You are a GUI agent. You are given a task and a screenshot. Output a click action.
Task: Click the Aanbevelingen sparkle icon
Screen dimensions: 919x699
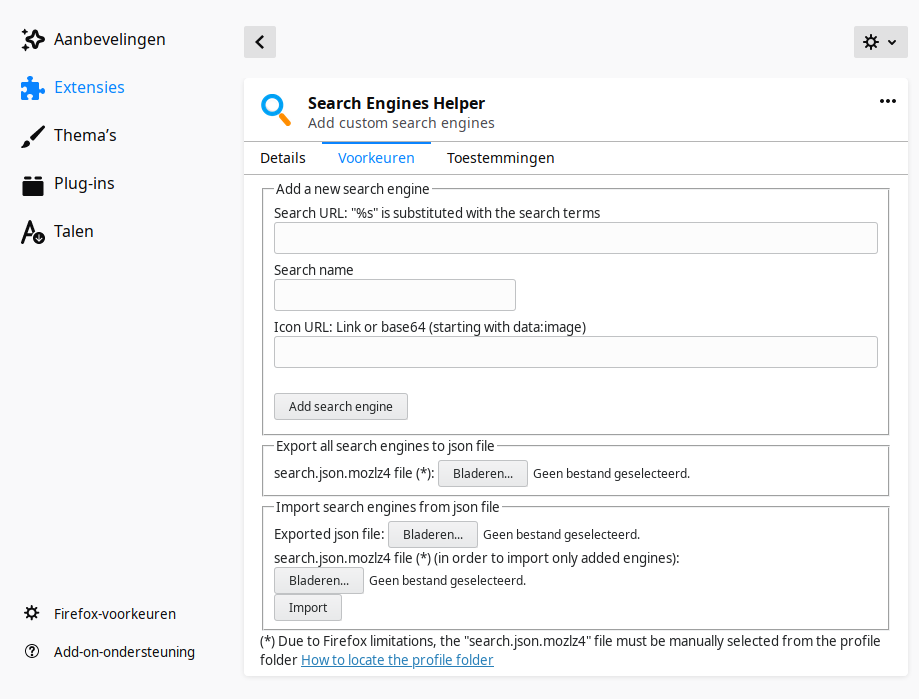[33, 40]
